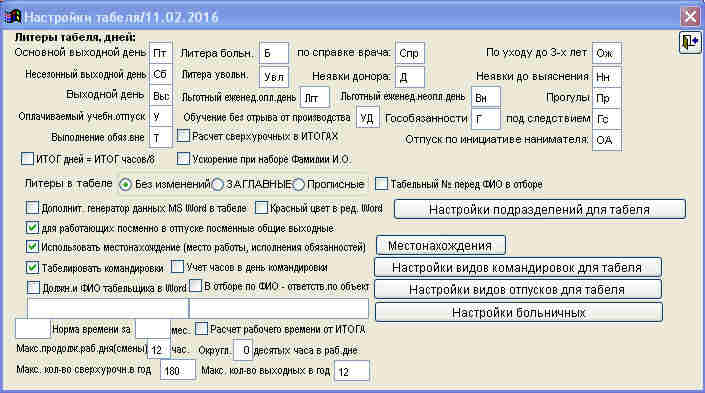Image resolution: width=705 pixels, height=393 pixels.
Task: Select the Без изменений radio button
Action: (x=125, y=184)
